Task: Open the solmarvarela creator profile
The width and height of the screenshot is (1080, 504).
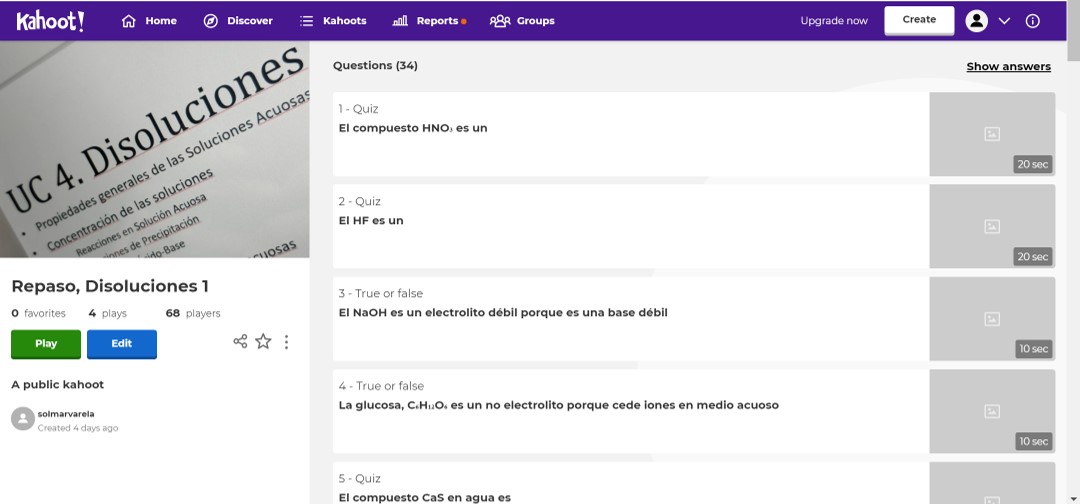Action: click(66, 414)
